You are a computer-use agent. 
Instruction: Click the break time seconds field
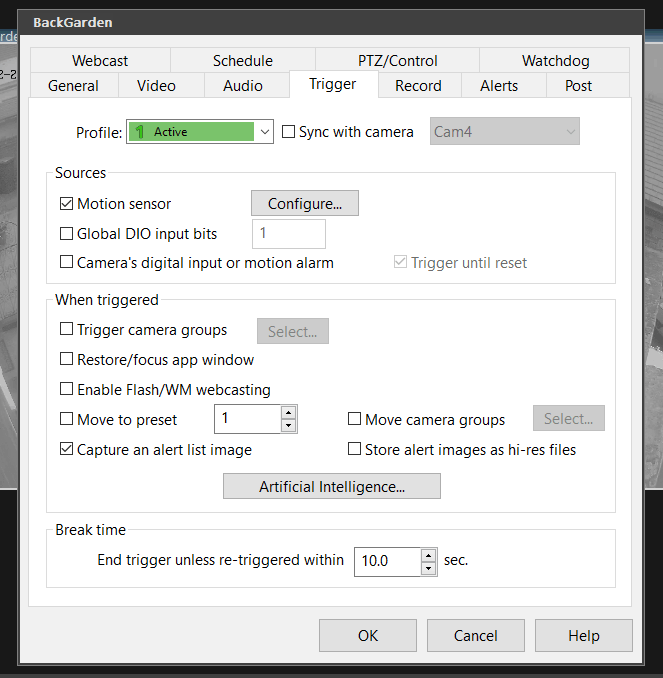387,562
